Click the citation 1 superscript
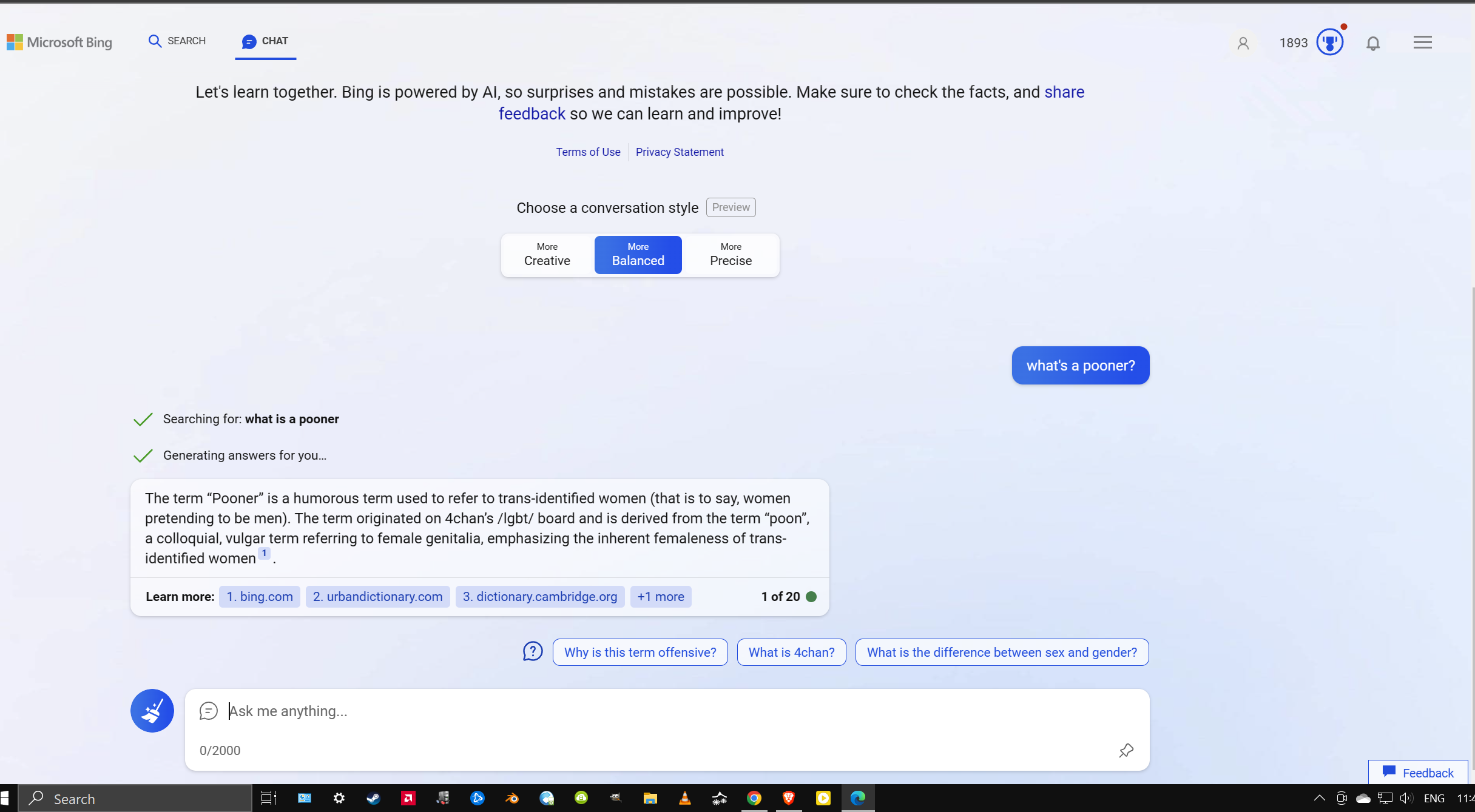 [x=264, y=553]
